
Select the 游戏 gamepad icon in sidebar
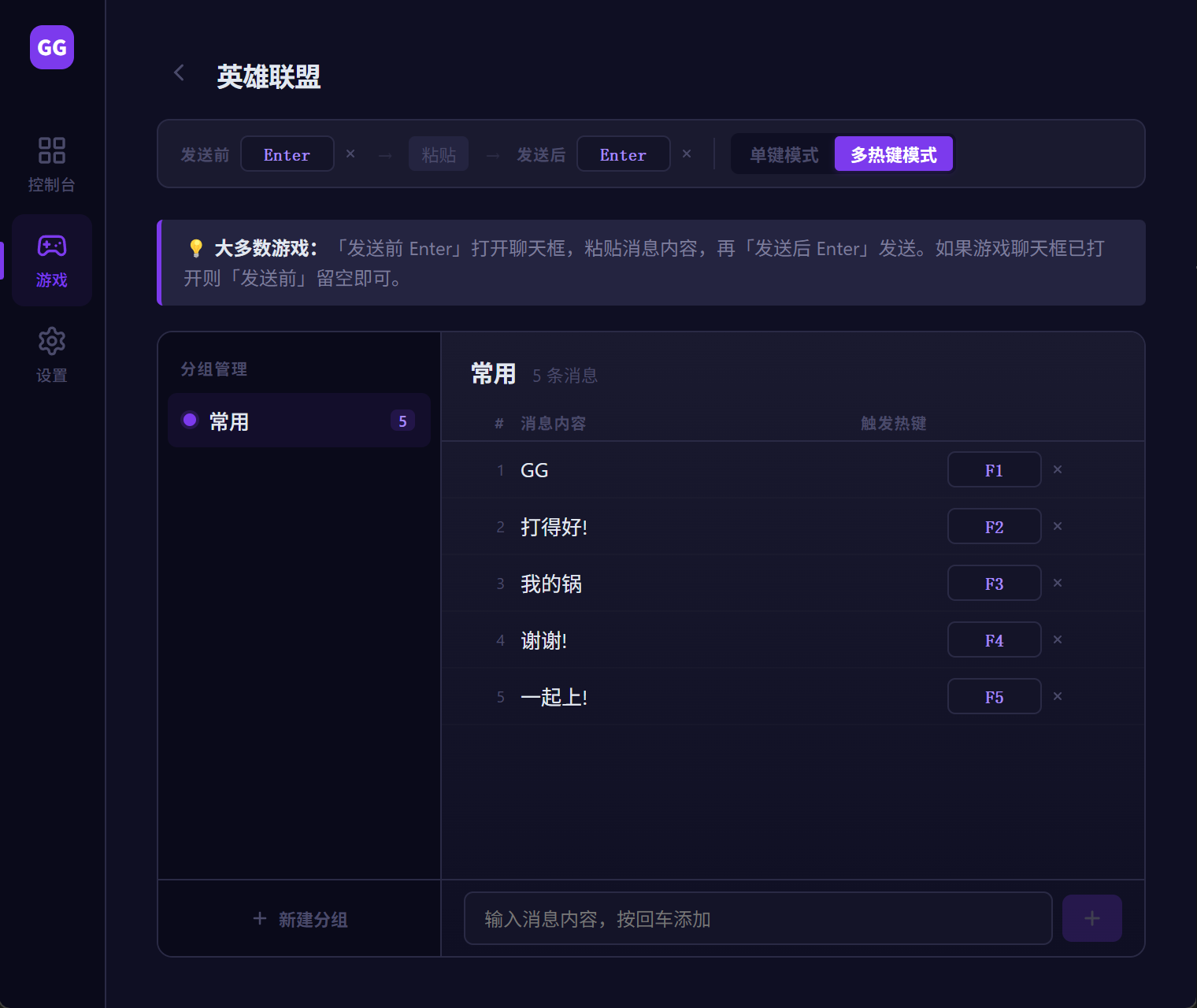[x=51, y=245]
